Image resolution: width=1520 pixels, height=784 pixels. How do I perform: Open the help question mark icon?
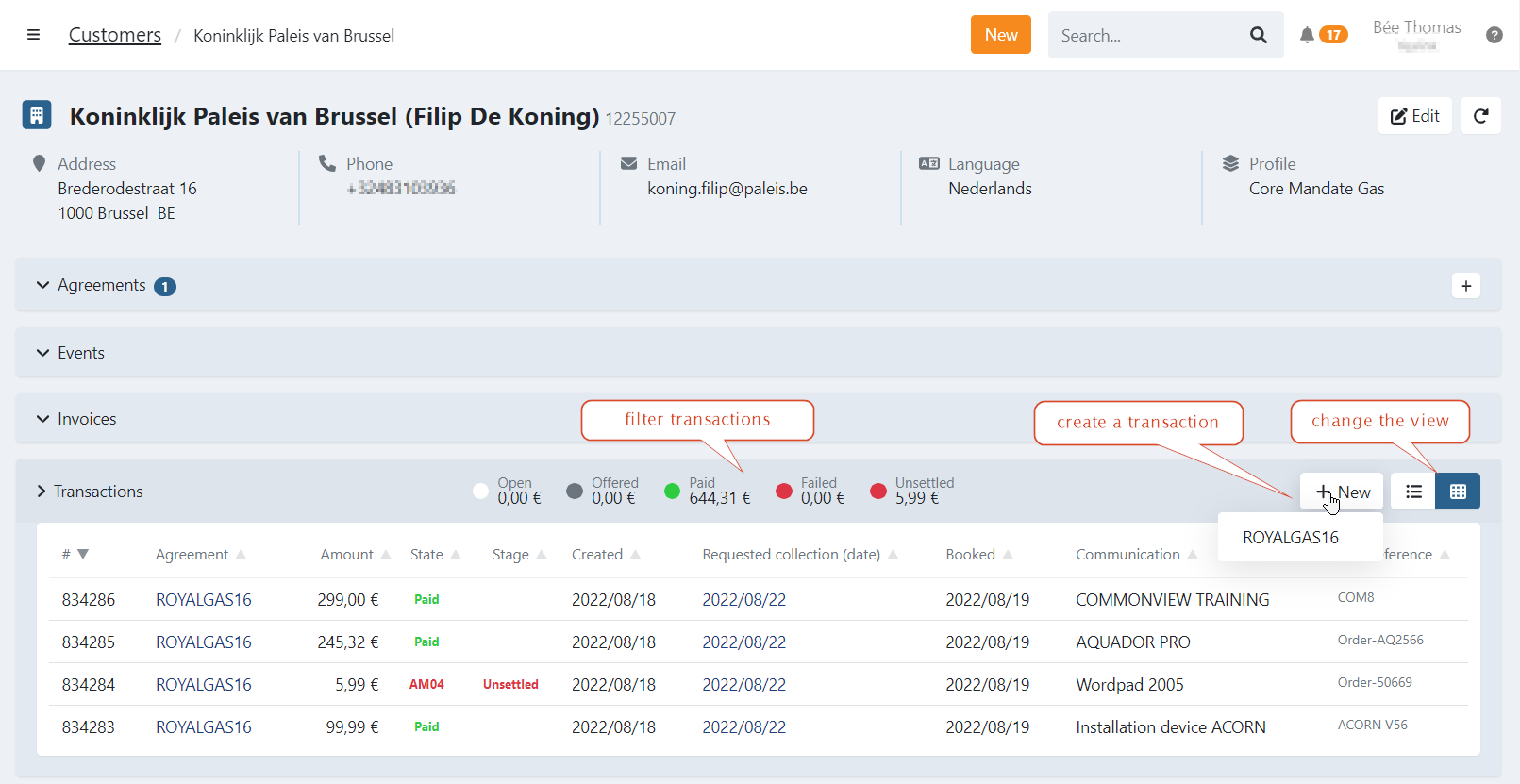click(1494, 35)
